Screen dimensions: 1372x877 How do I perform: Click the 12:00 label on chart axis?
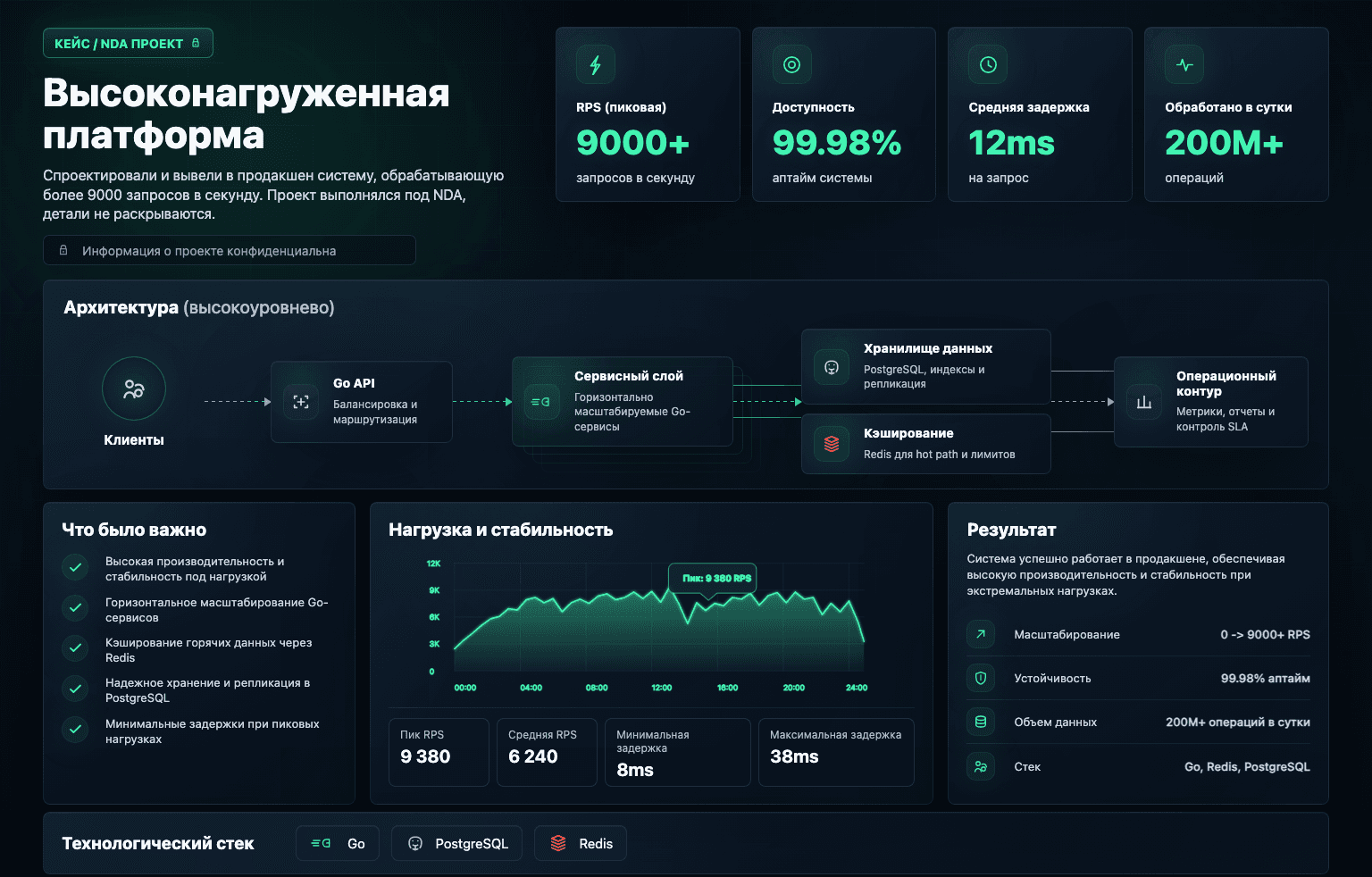pos(662,688)
